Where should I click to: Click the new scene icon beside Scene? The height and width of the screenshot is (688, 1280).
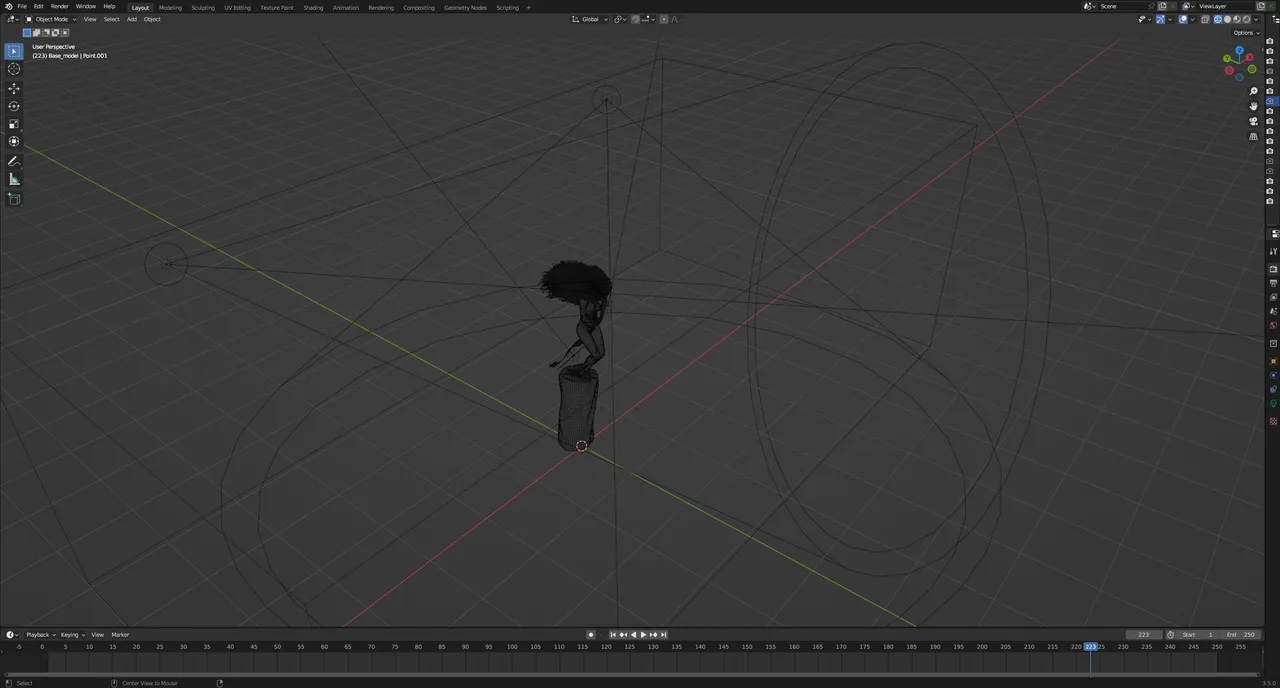click(1162, 6)
